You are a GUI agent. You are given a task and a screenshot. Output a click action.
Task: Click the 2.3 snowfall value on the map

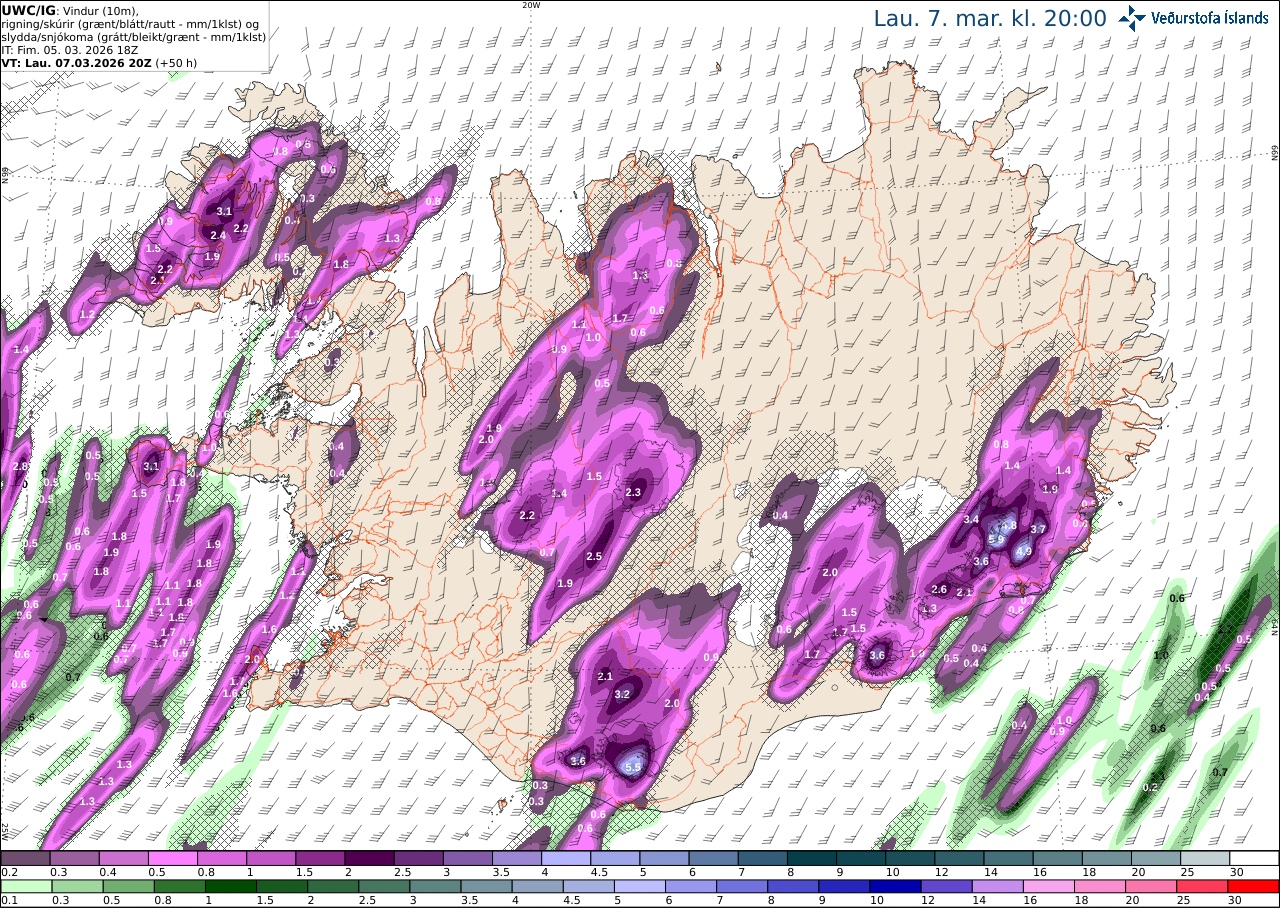tap(633, 492)
